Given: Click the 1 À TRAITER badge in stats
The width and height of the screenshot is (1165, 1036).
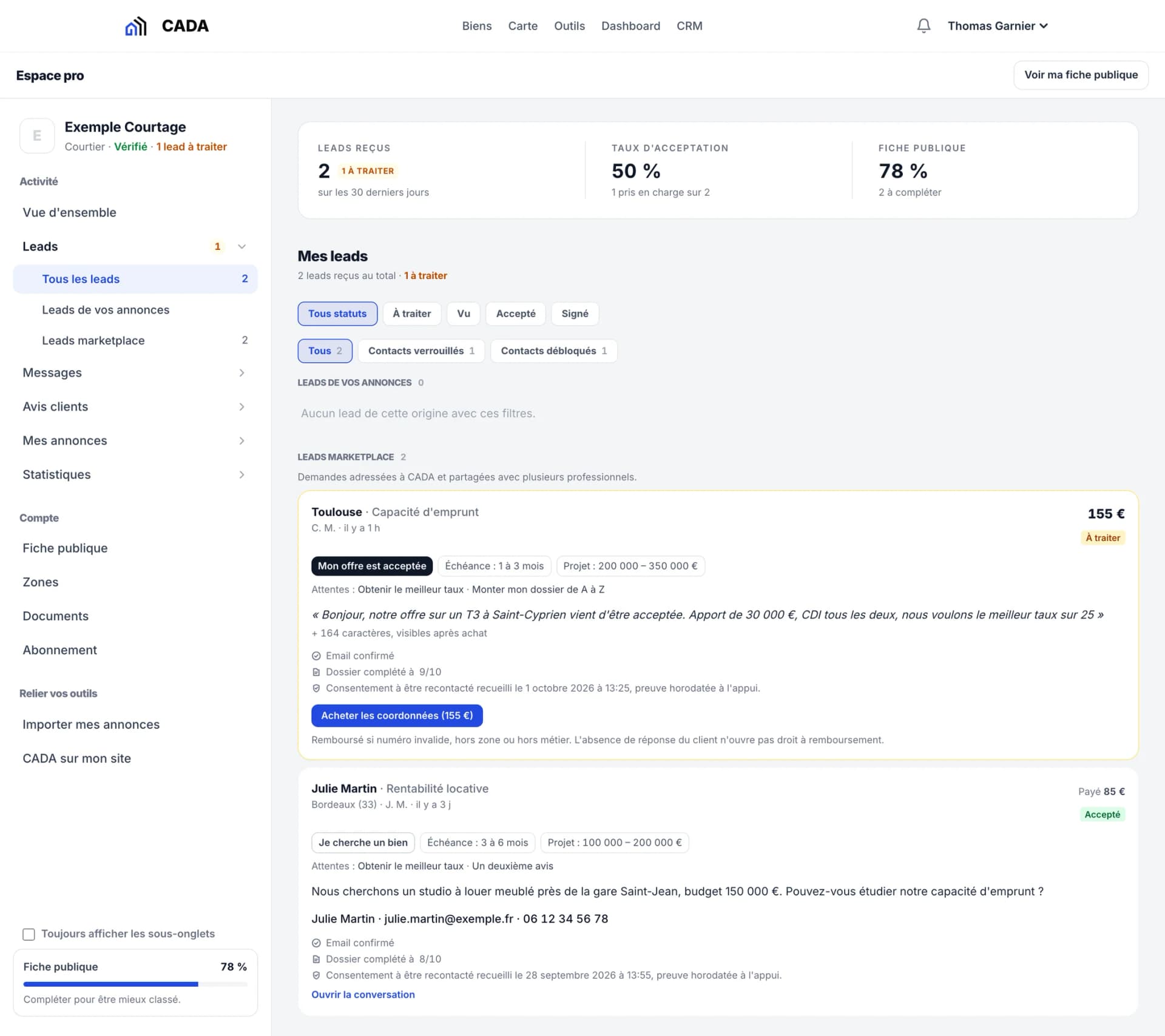Looking at the screenshot, I should click(368, 171).
